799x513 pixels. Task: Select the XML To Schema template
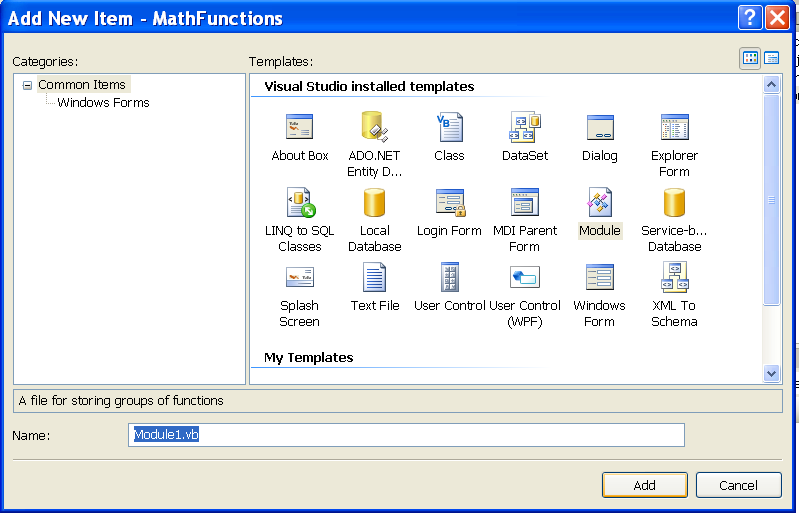tap(674, 277)
